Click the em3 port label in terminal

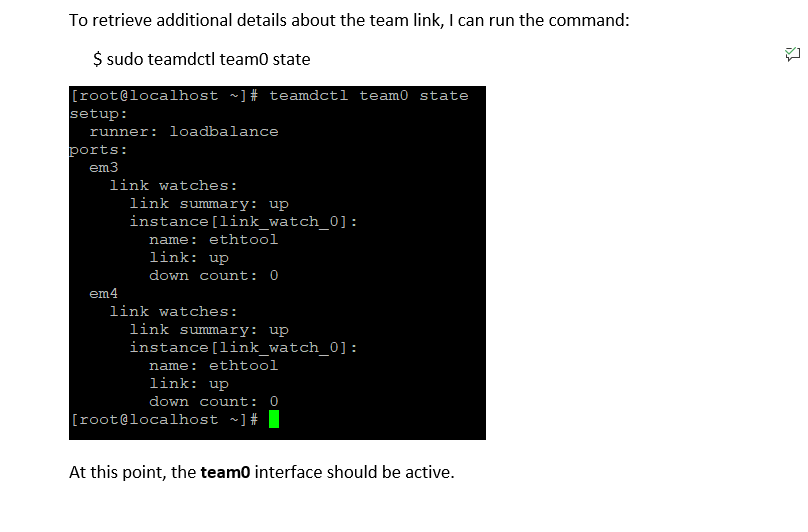pyautogui.click(x=104, y=168)
